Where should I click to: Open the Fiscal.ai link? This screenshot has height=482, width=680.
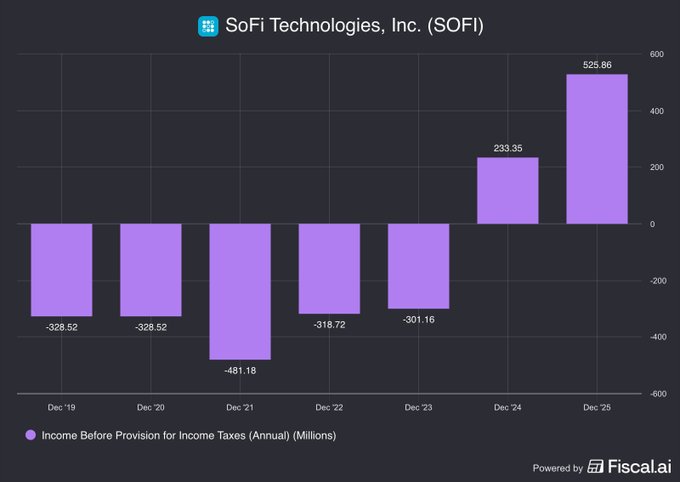(x=637, y=466)
